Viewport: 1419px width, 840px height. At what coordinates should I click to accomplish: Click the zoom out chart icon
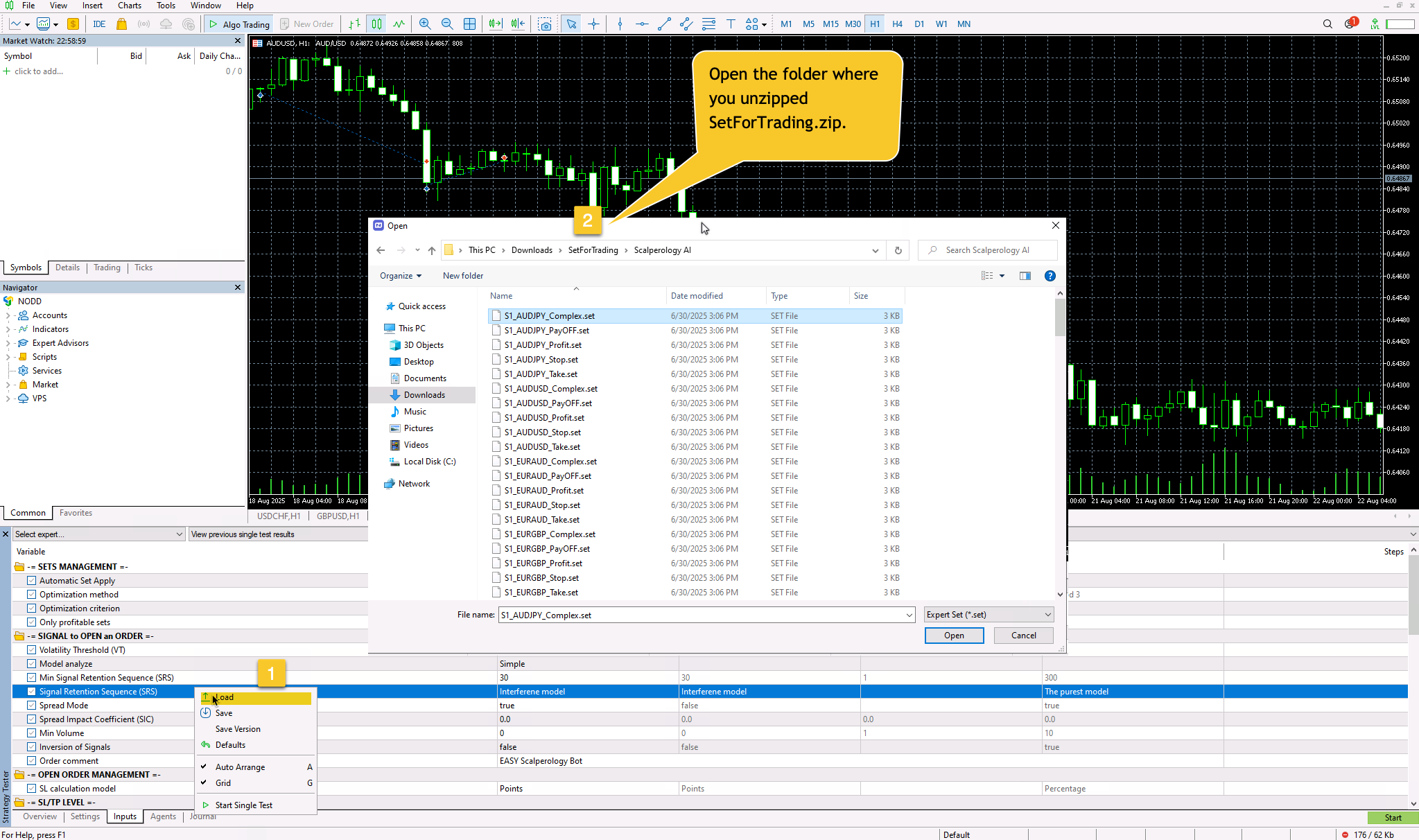pyautogui.click(x=447, y=24)
